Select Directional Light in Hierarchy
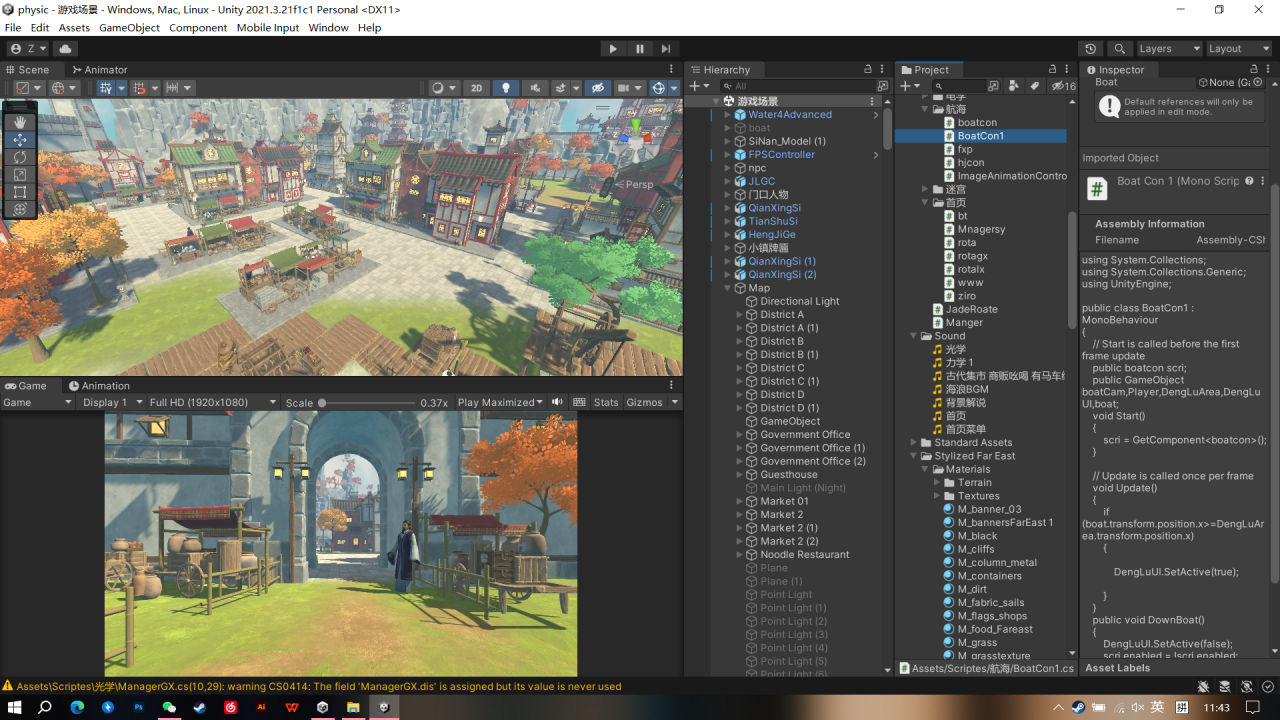 [799, 301]
